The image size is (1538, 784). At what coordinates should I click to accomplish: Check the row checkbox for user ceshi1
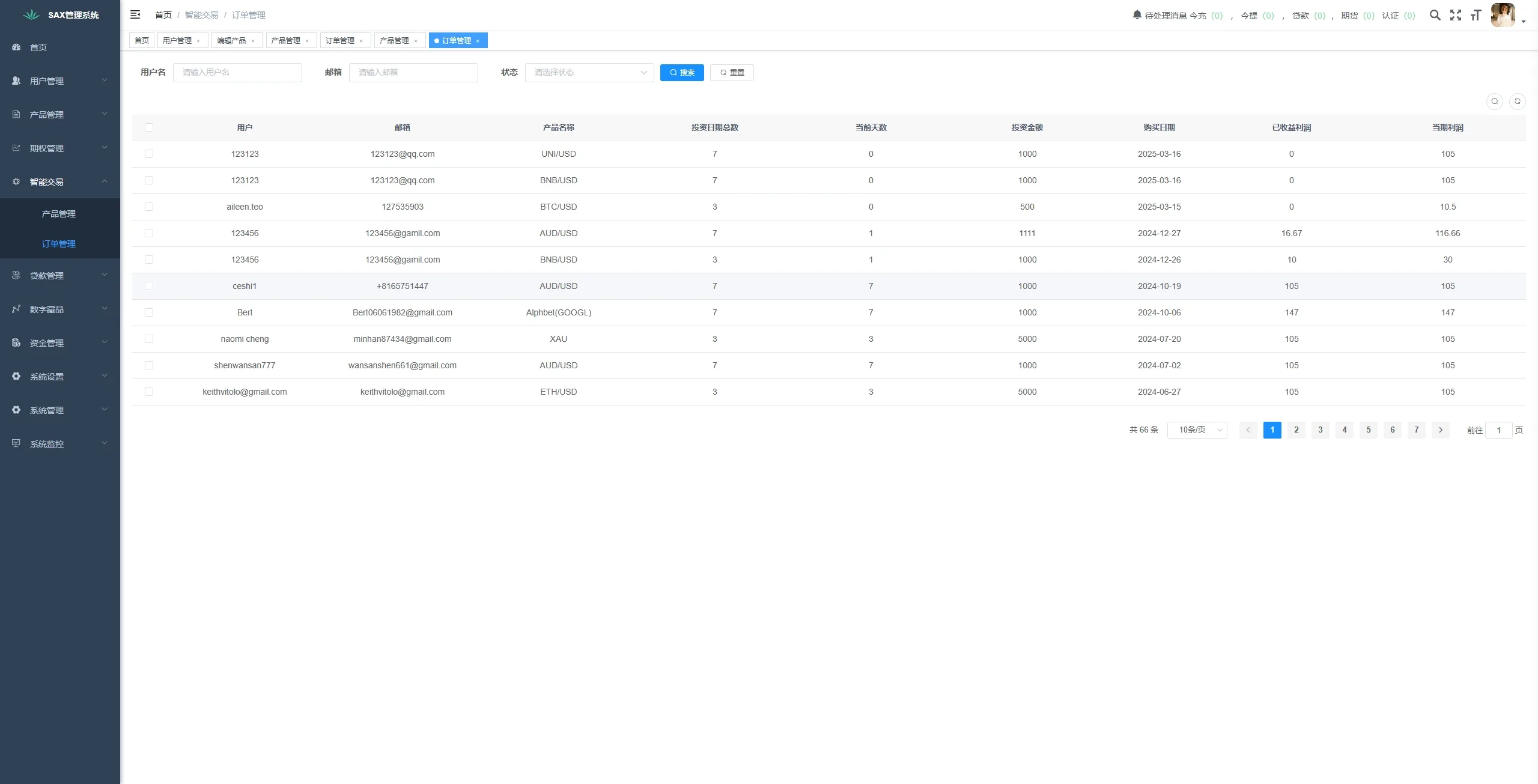tap(149, 286)
